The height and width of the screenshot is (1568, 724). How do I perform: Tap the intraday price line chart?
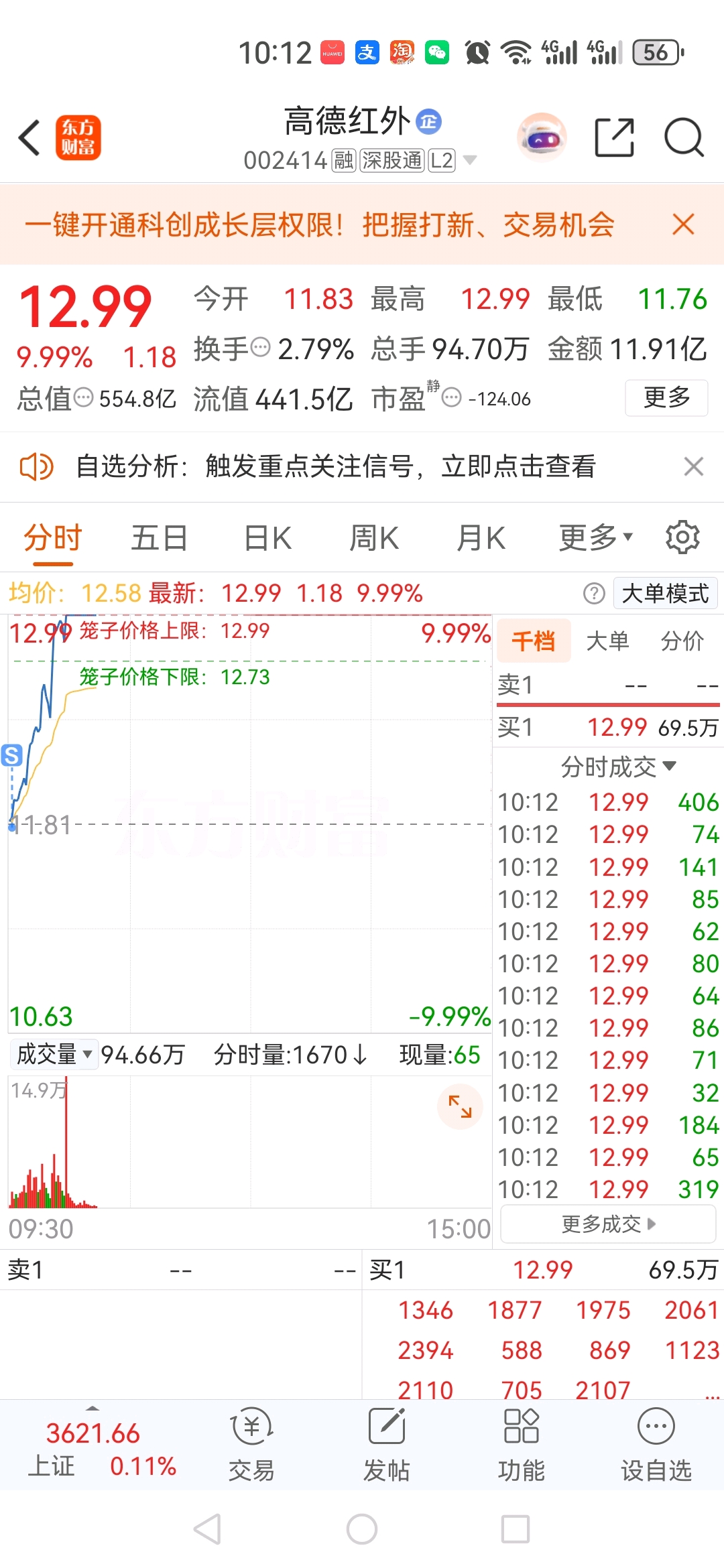point(249,824)
